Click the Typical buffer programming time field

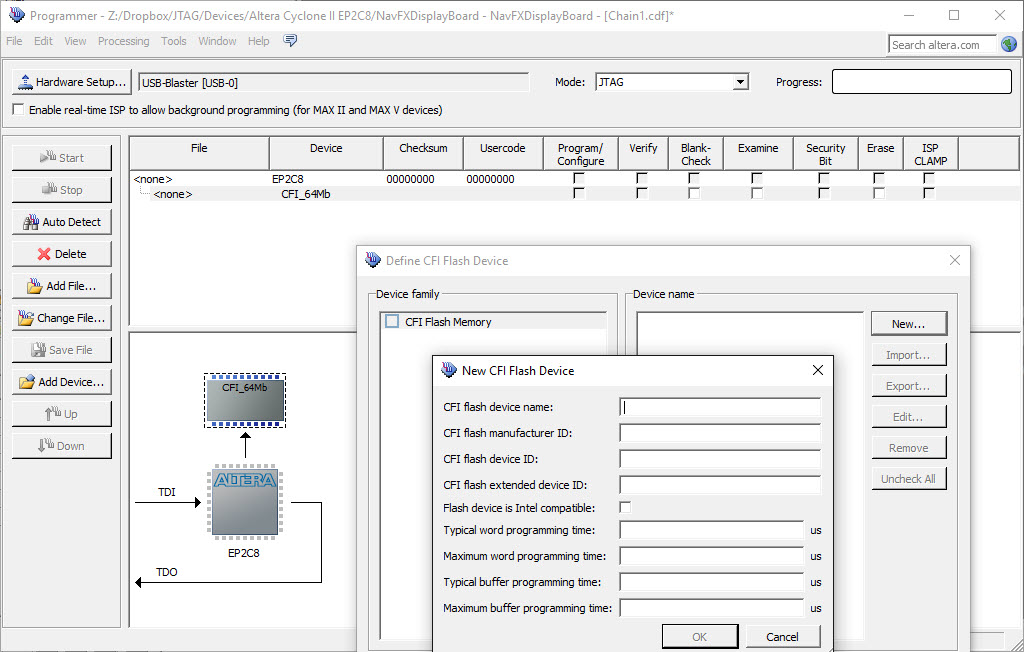click(712, 582)
